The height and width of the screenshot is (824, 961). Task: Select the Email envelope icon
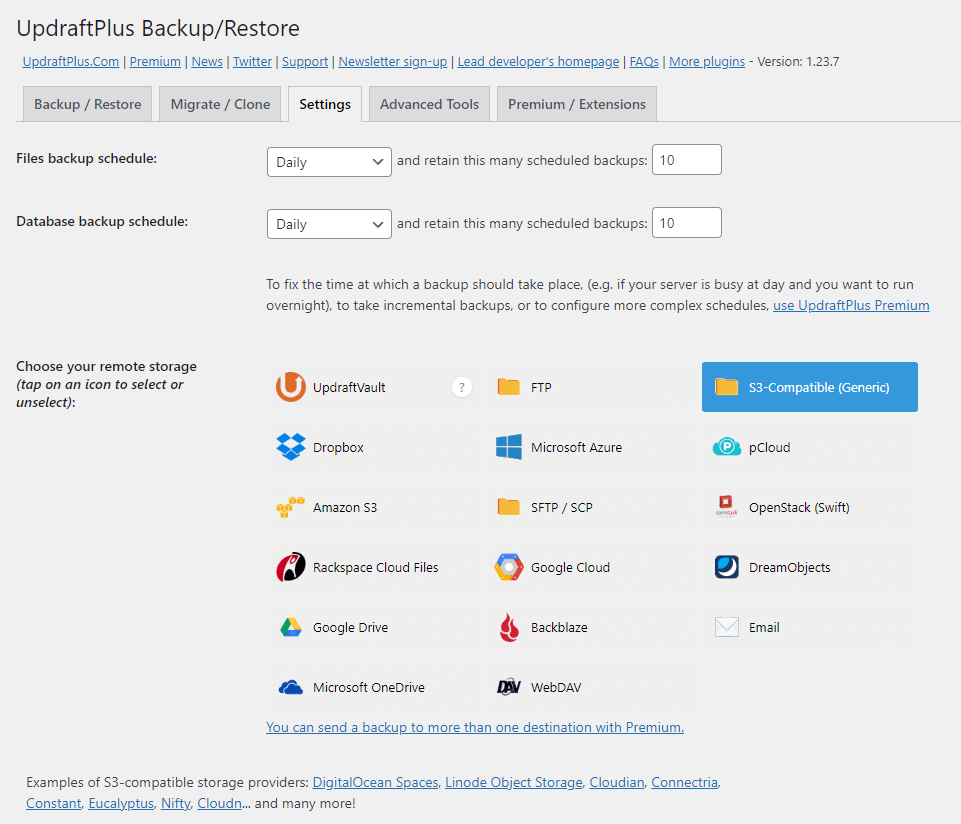[727, 627]
